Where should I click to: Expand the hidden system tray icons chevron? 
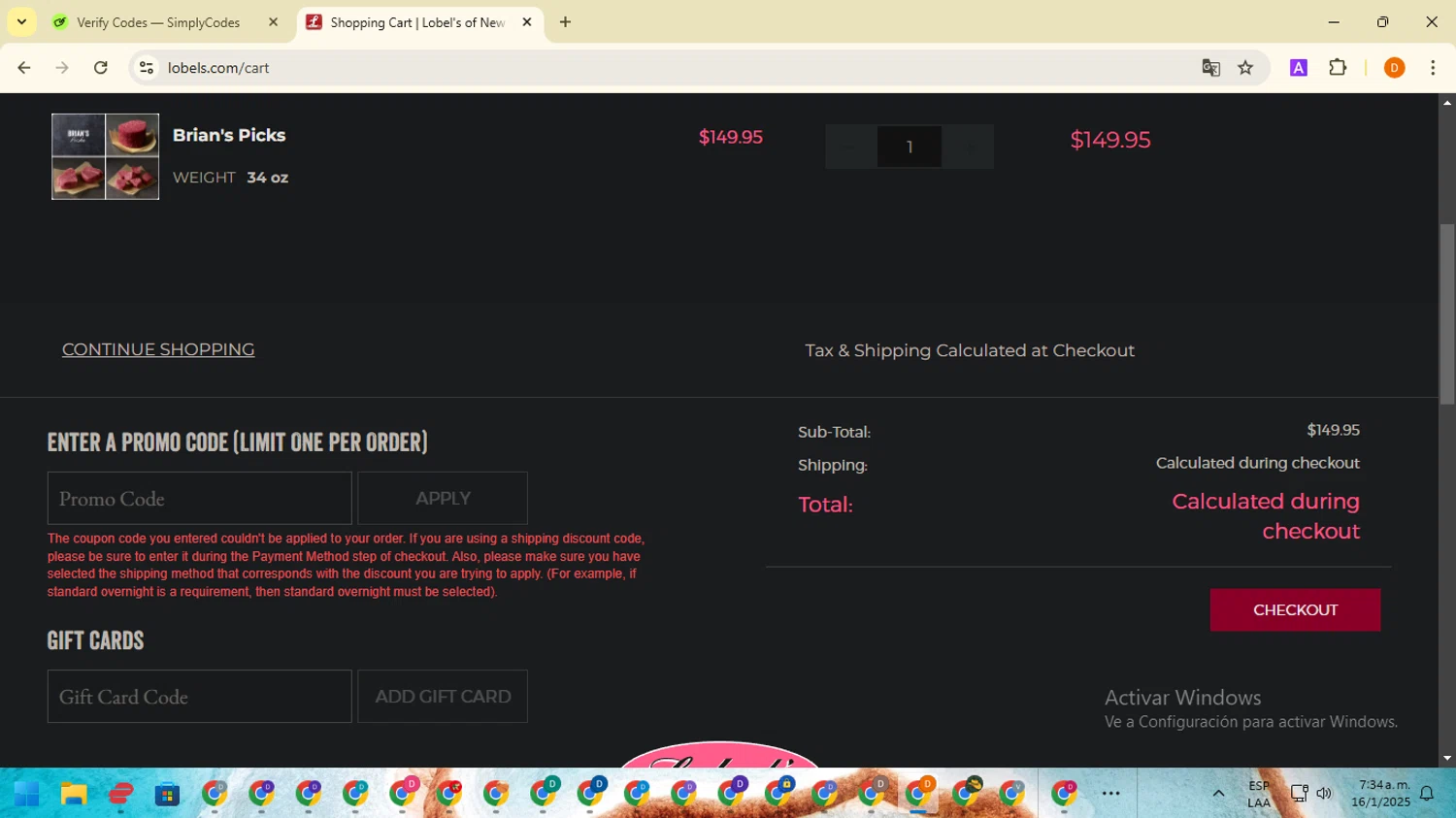tap(1218, 794)
